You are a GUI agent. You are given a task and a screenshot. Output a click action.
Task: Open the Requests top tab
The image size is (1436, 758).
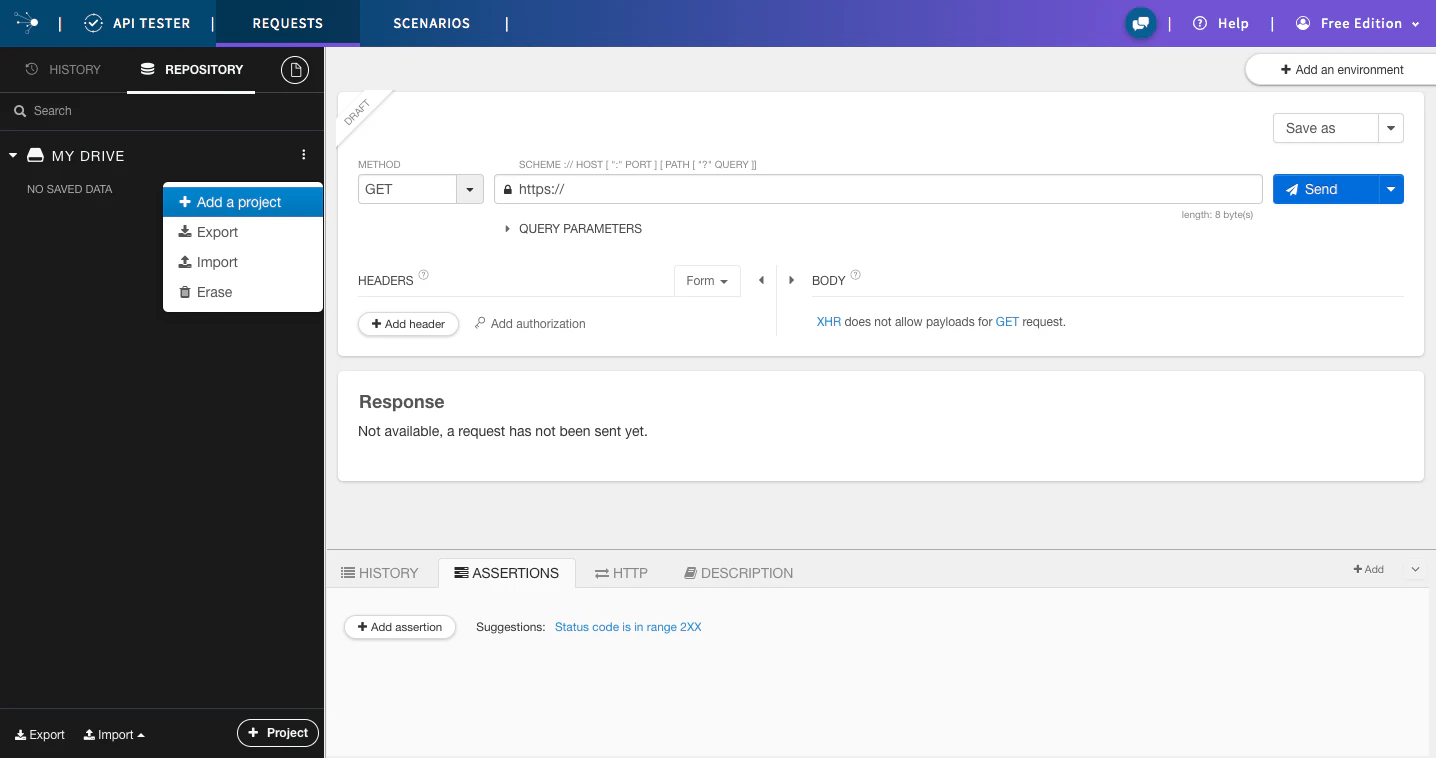pos(288,23)
